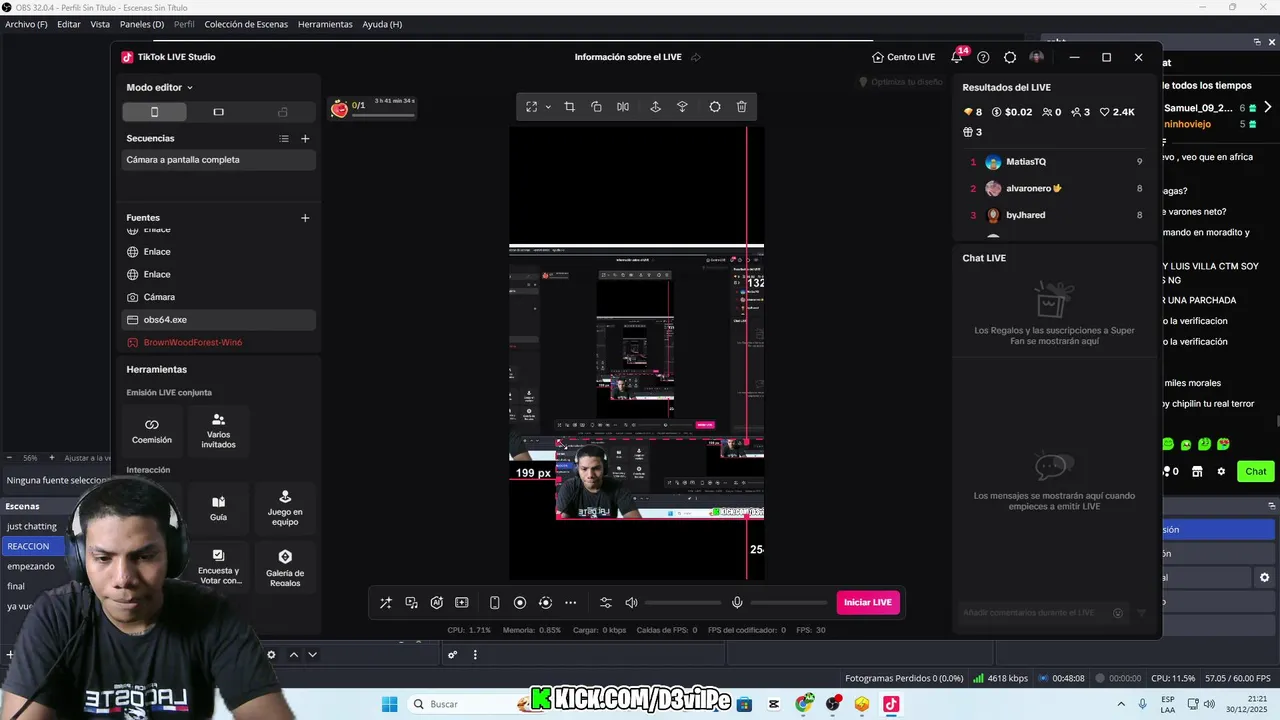Open the 'Ayuda (H)' menu in OBS
The width and height of the screenshot is (1280, 720).
382,24
